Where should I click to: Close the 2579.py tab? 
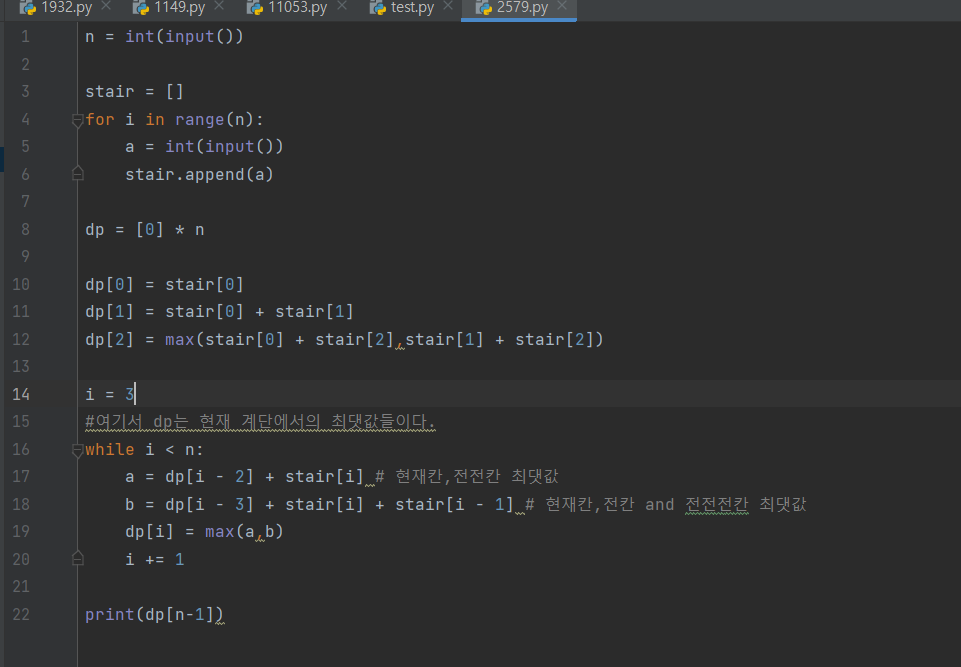click(x=562, y=6)
